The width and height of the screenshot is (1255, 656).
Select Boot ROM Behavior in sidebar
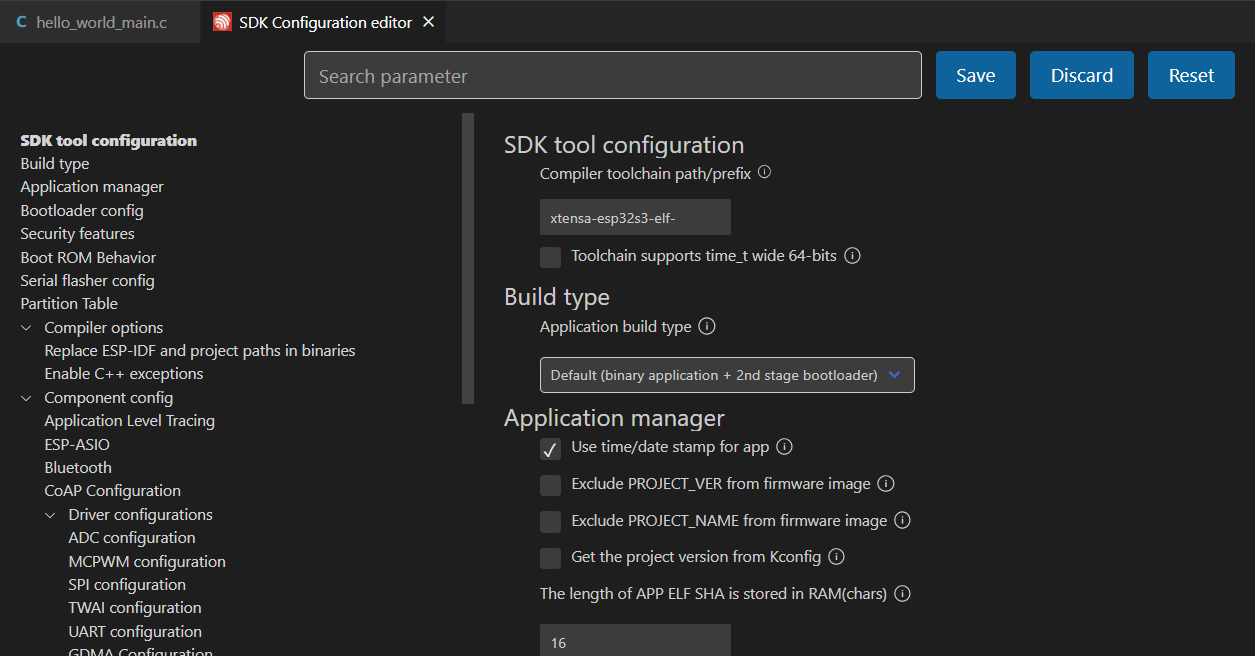coord(88,257)
